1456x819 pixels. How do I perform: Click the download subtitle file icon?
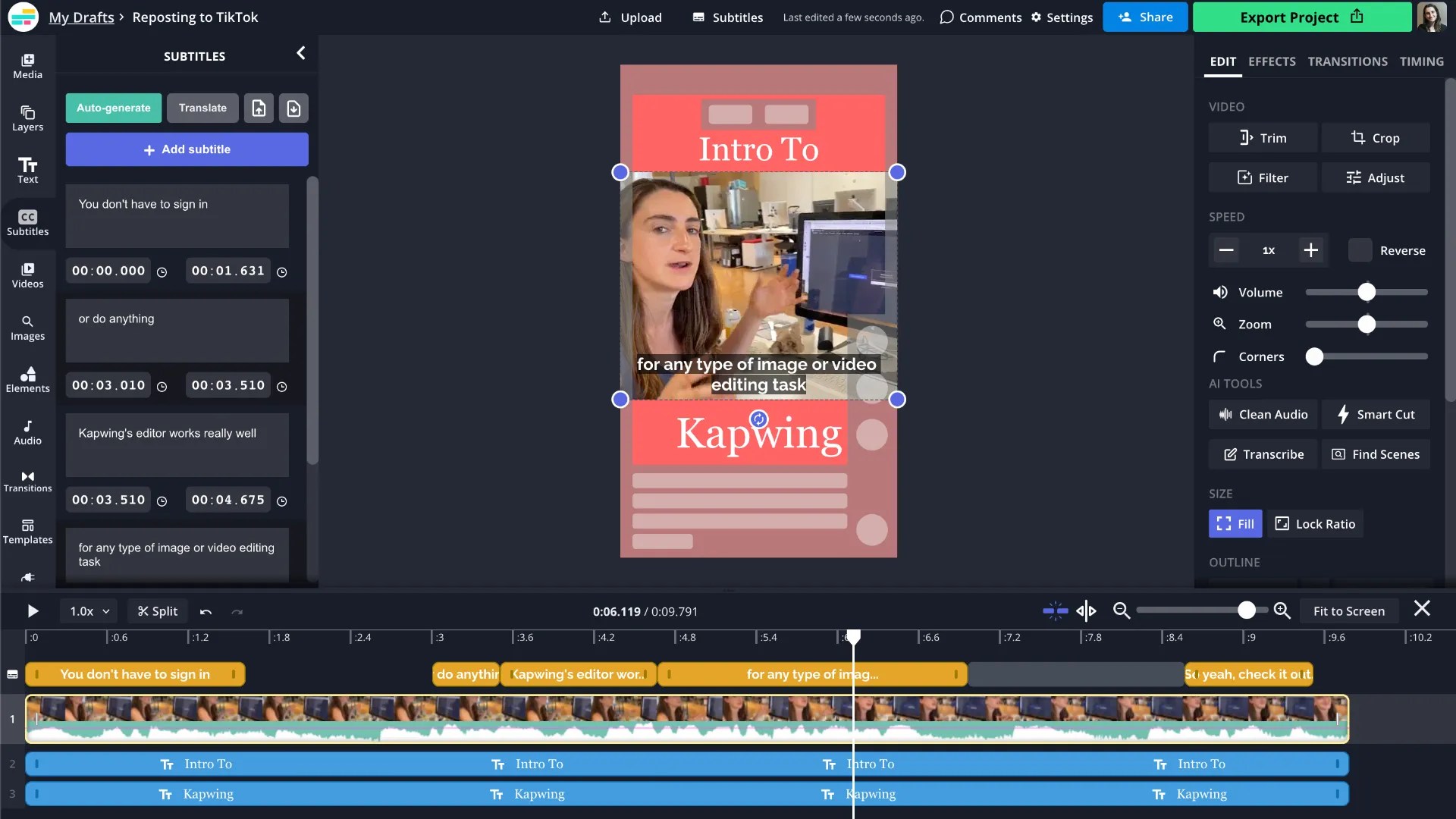coord(293,108)
